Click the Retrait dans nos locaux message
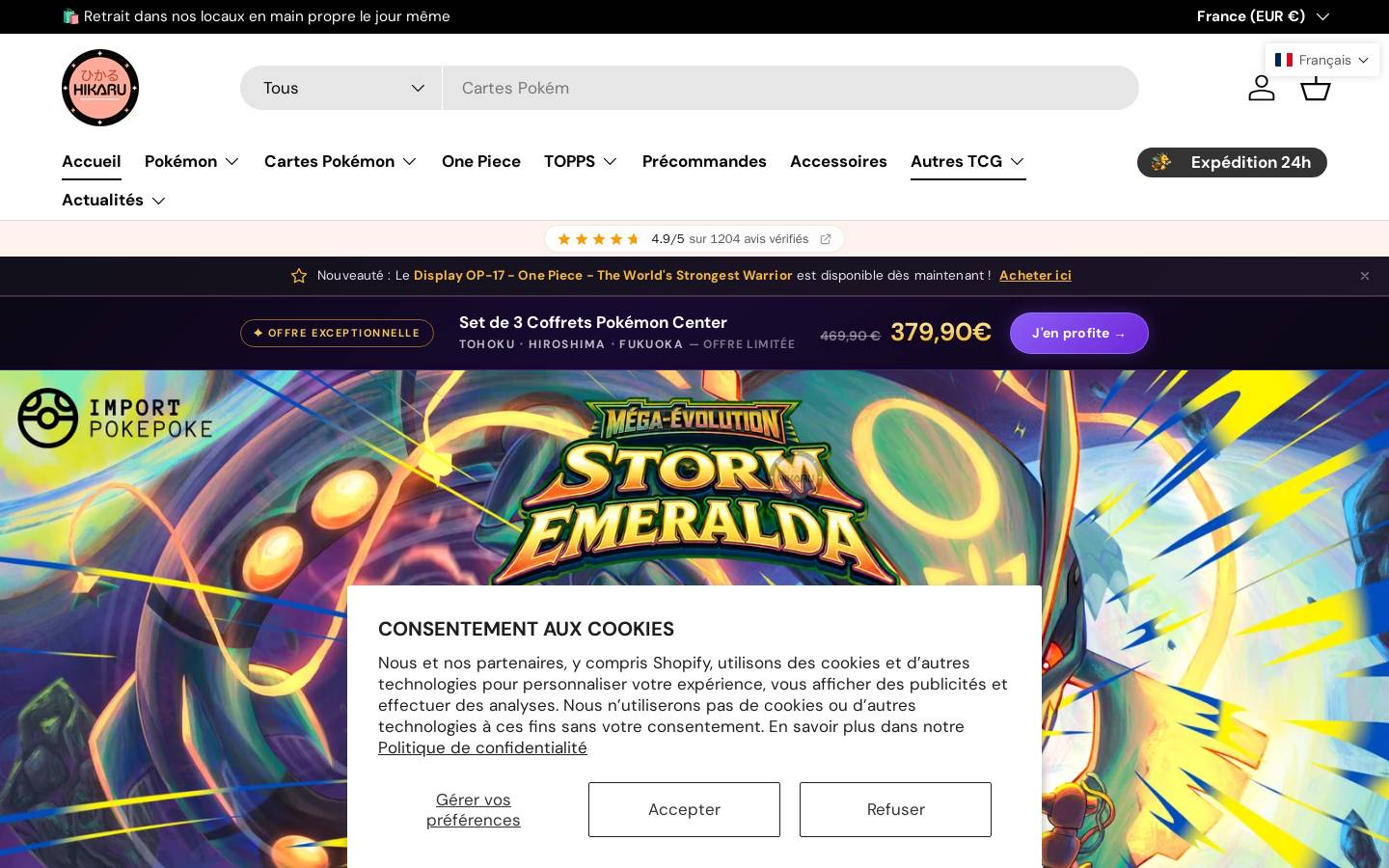This screenshot has height=868, width=1389. [x=257, y=16]
